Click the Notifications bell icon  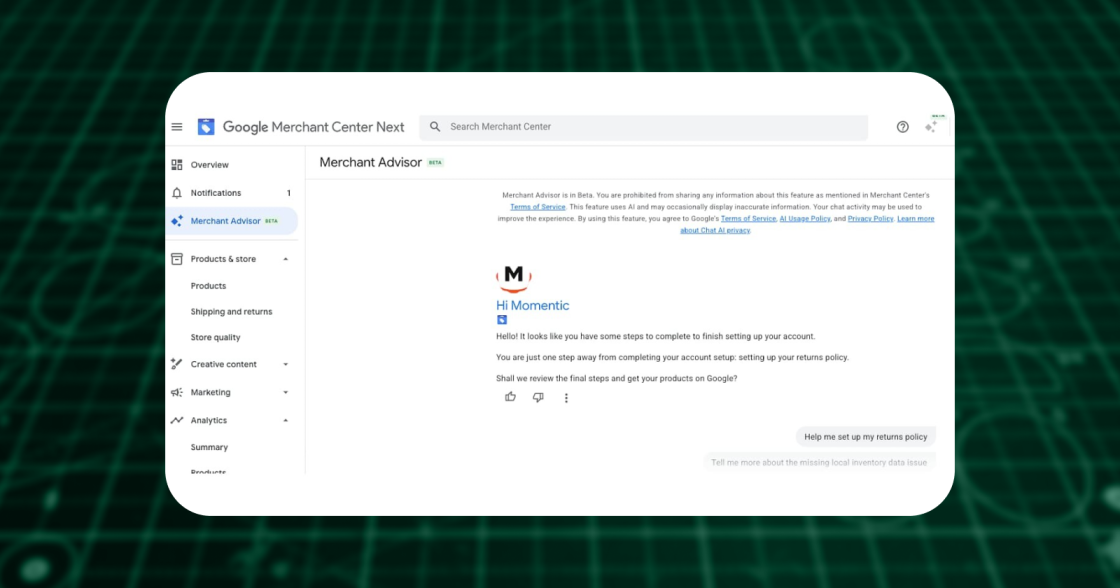coord(176,193)
